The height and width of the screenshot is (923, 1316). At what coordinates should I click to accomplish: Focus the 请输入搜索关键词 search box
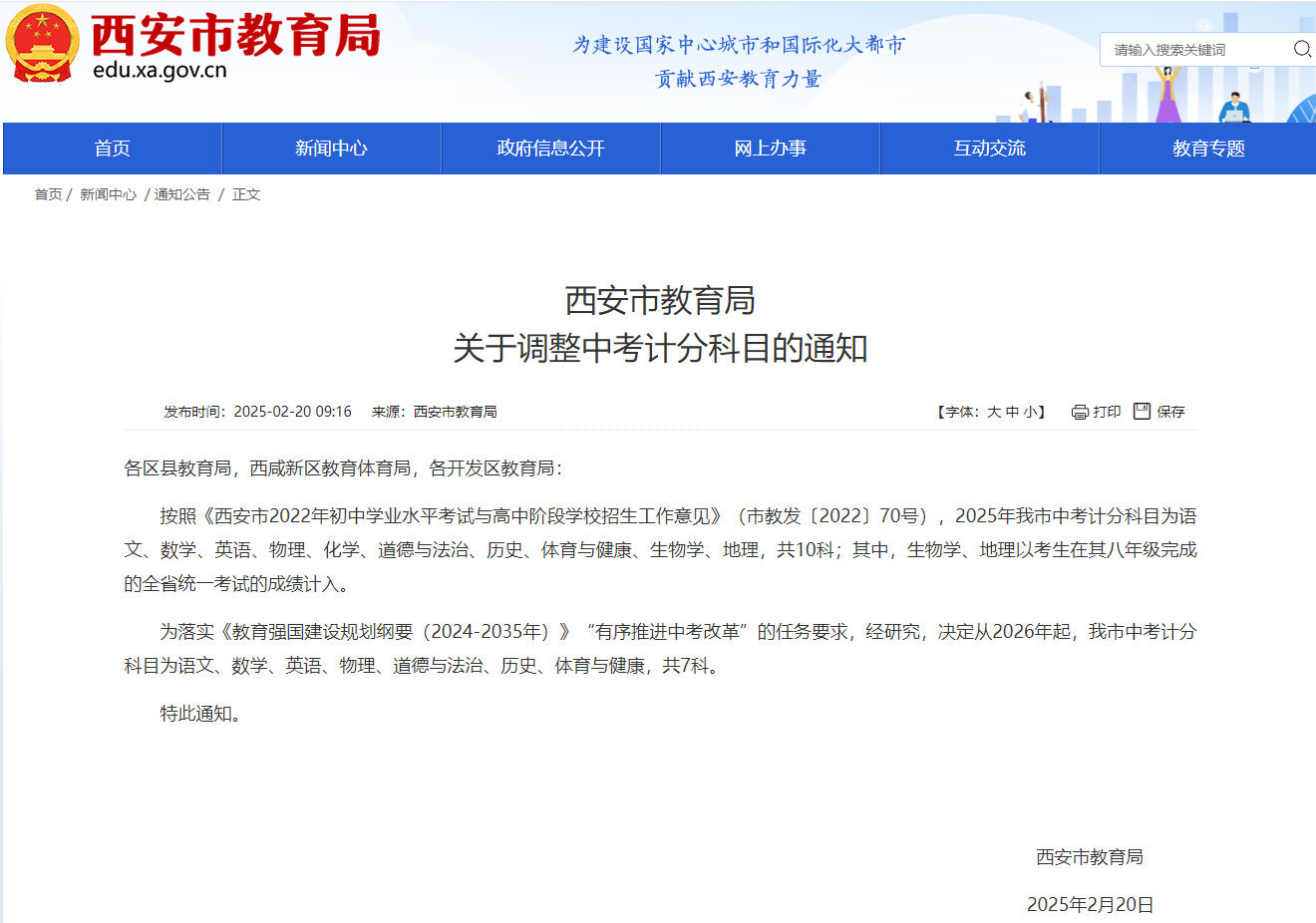1196,50
